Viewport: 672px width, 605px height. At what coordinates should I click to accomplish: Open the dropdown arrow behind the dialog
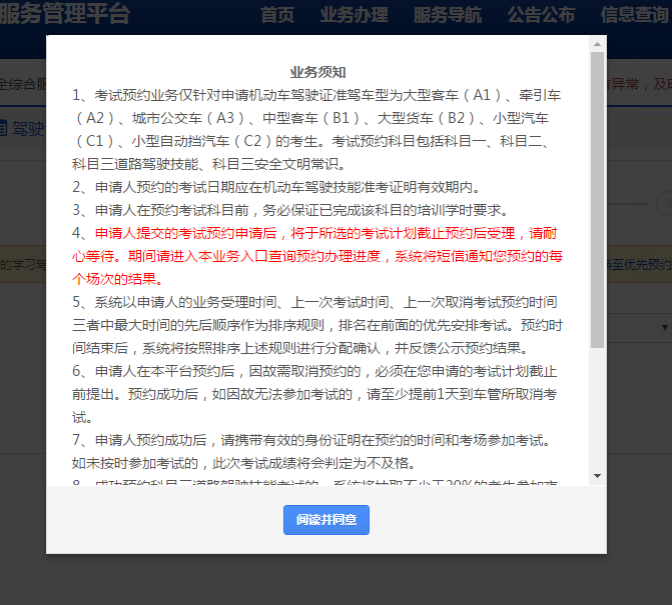(664, 328)
